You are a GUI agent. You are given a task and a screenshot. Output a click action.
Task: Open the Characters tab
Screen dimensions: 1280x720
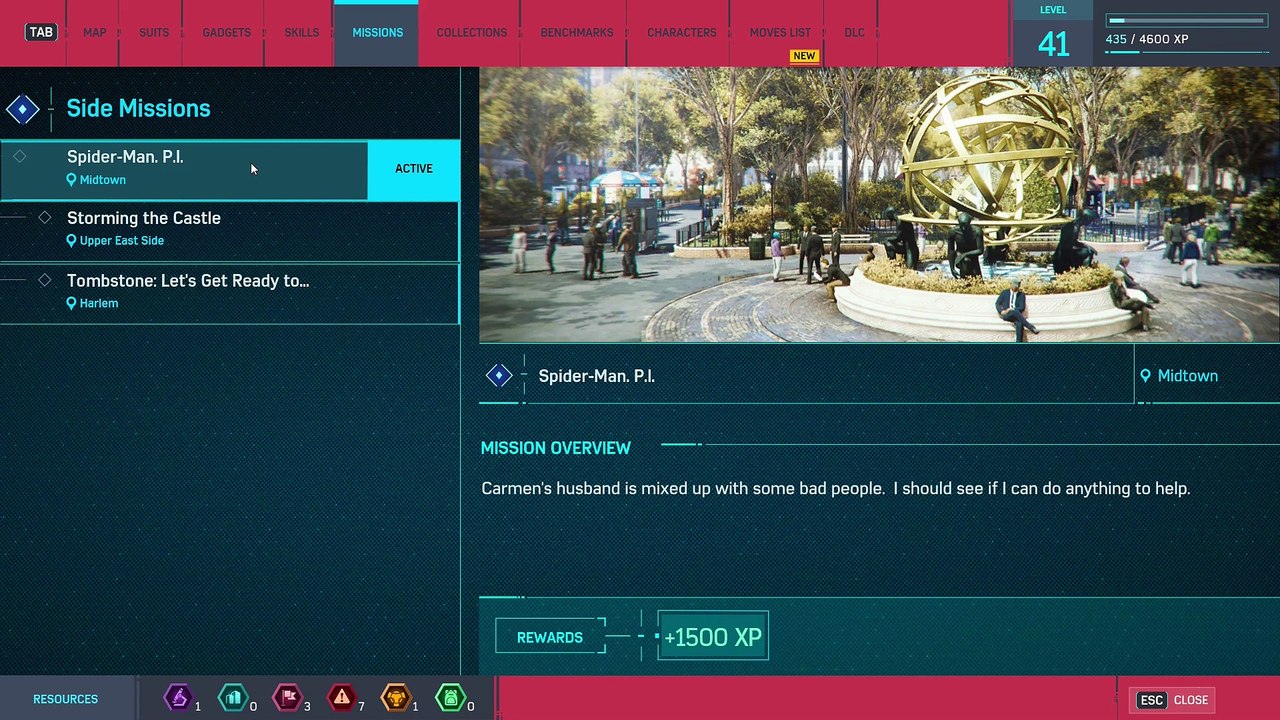coord(681,33)
